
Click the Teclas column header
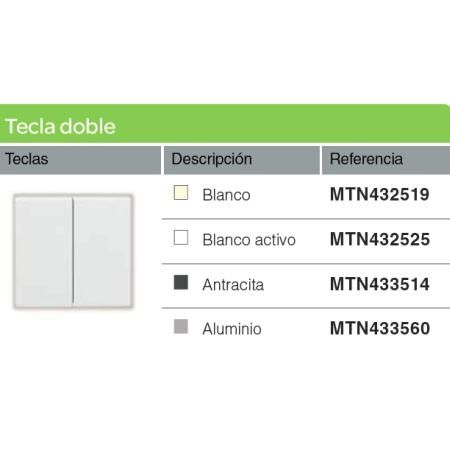click(80, 160)
